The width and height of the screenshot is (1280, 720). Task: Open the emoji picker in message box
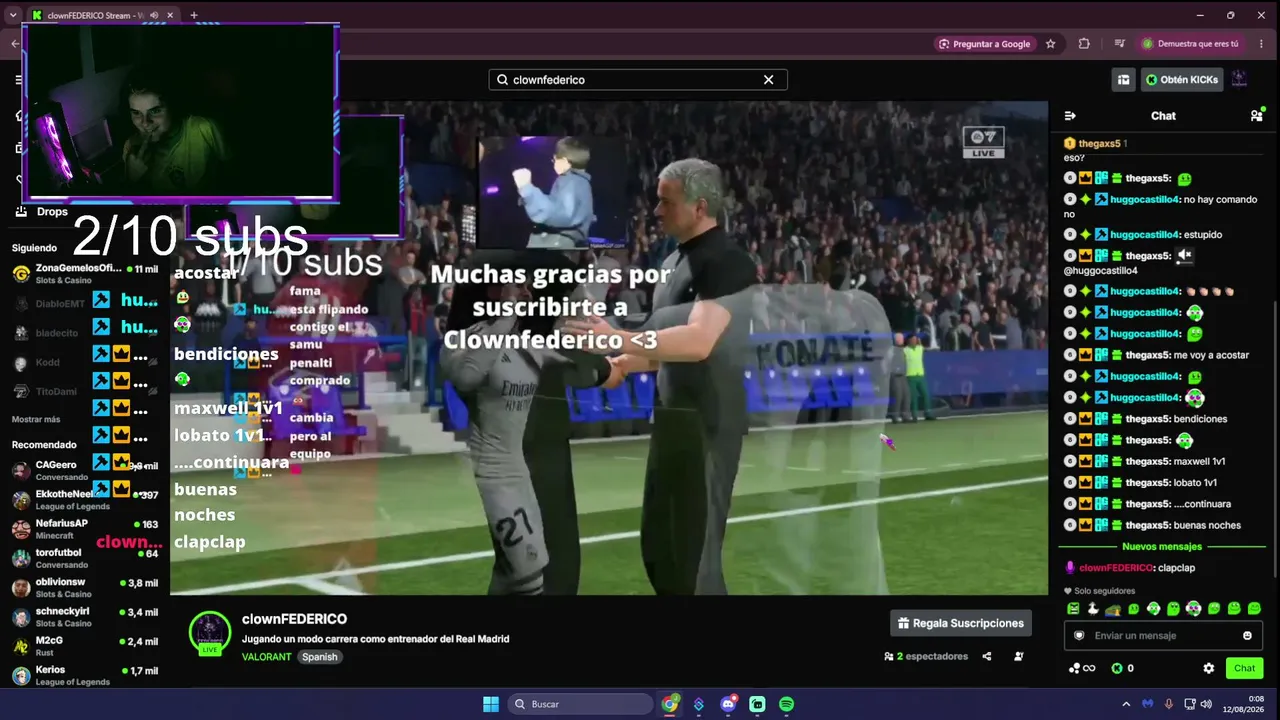(x=1247, y=635)
